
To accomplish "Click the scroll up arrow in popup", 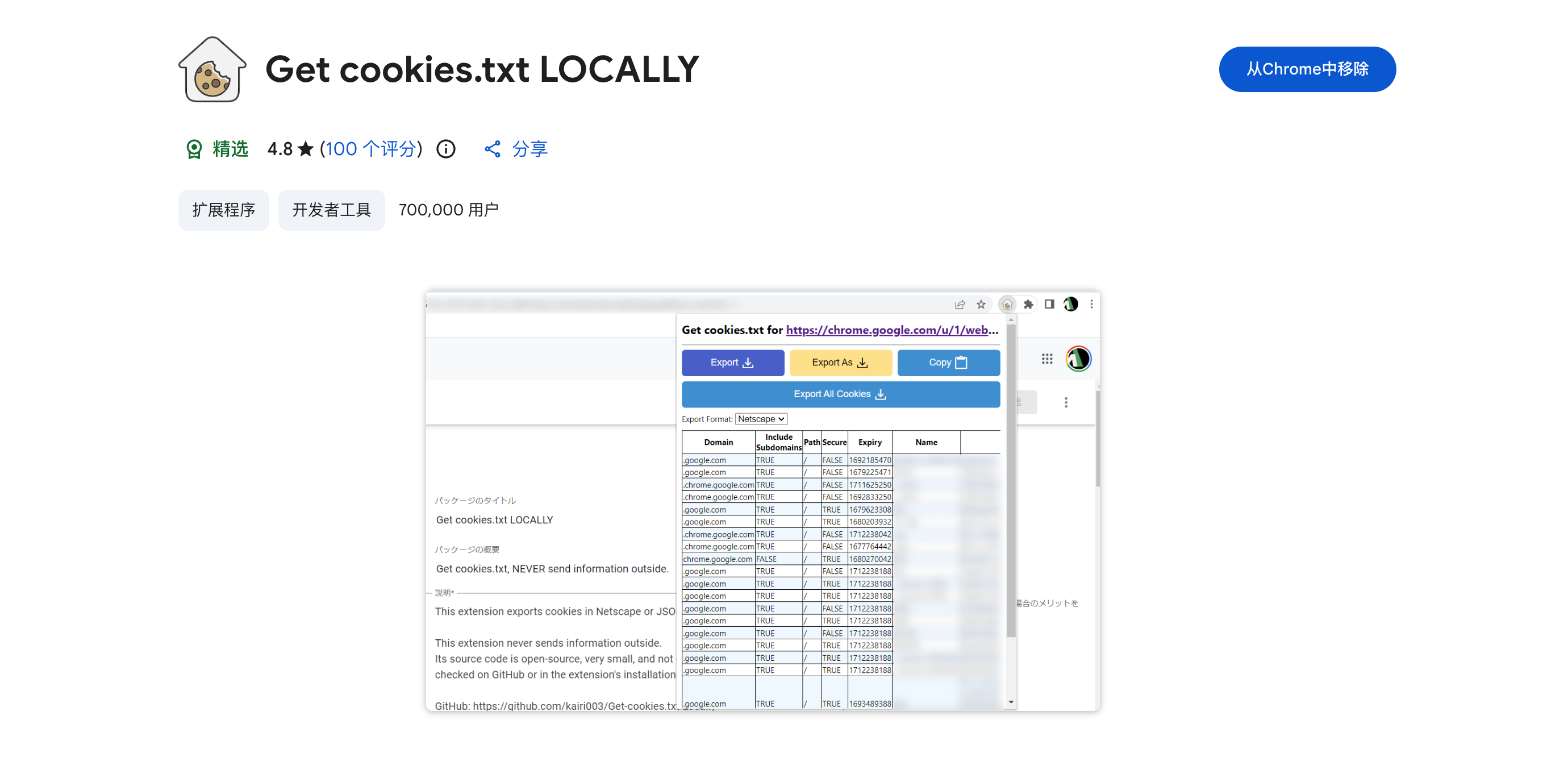I will coord(1011,320).
